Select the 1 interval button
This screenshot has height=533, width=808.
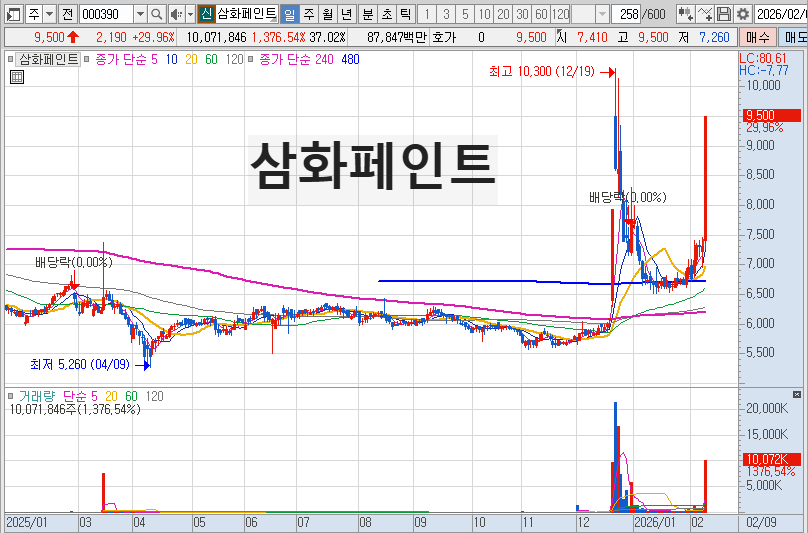[x=427, y=14]
